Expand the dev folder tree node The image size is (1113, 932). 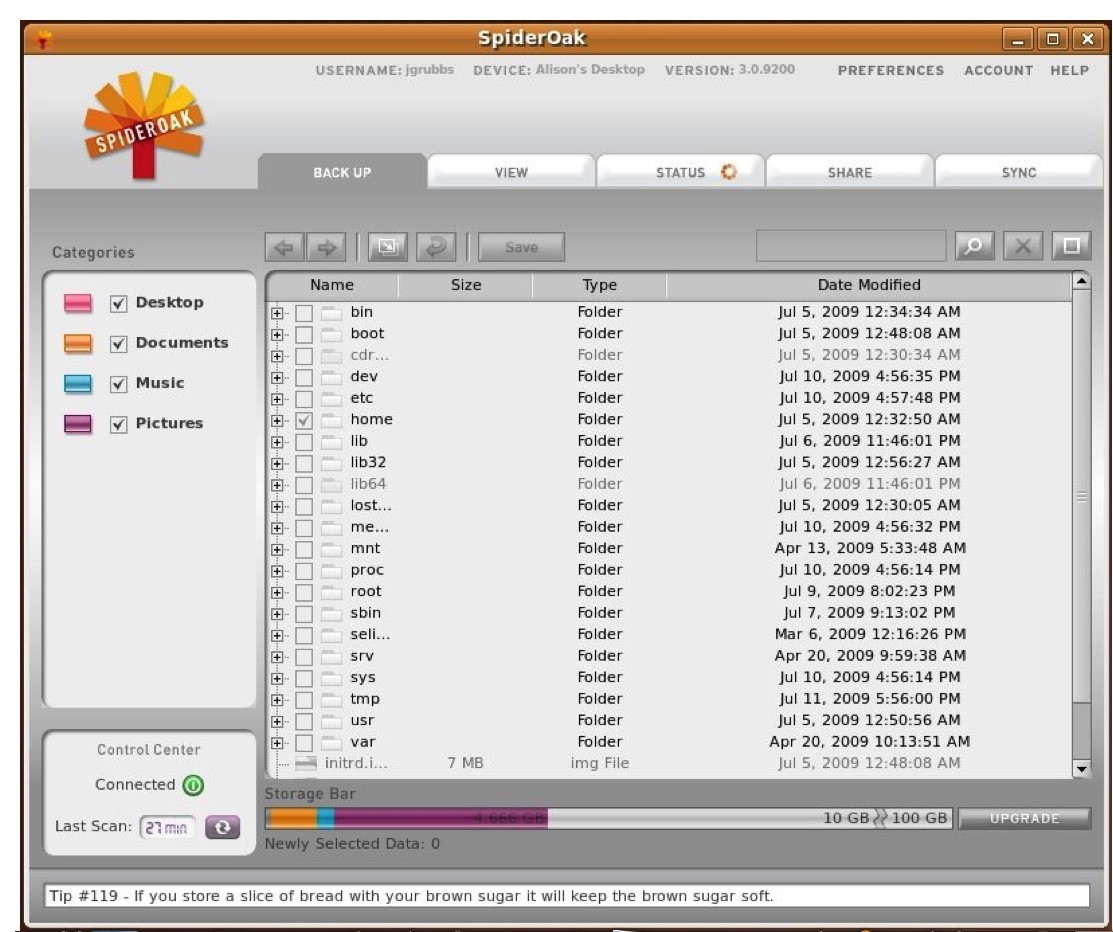pyautogui.click(x=277, y=378)
